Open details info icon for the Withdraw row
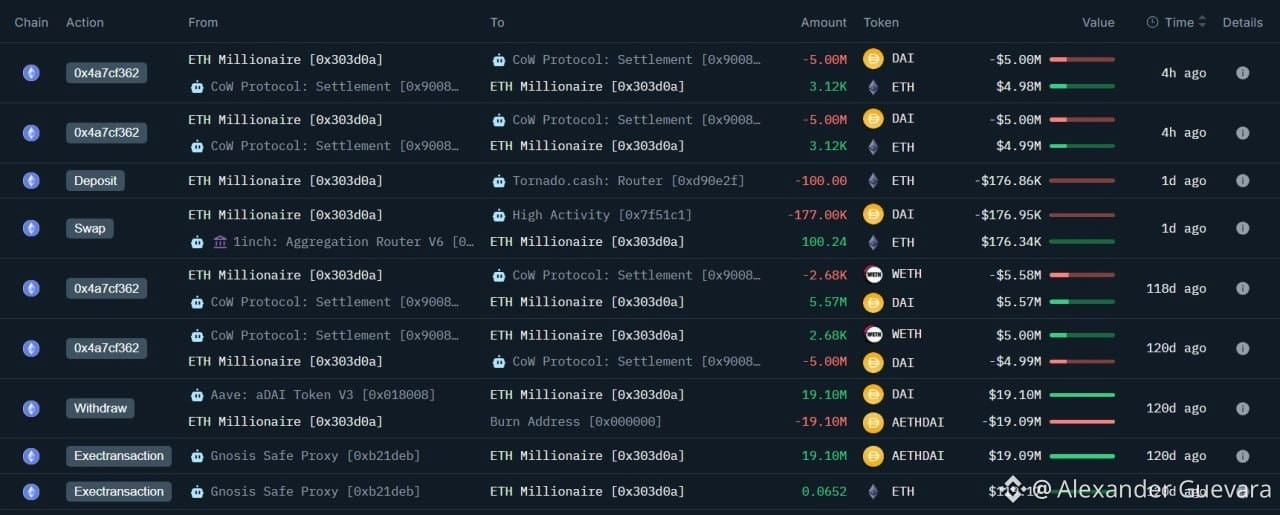Image resolution: width=1280 pixels, height=515 pixels. click(x=1242, y=408)
